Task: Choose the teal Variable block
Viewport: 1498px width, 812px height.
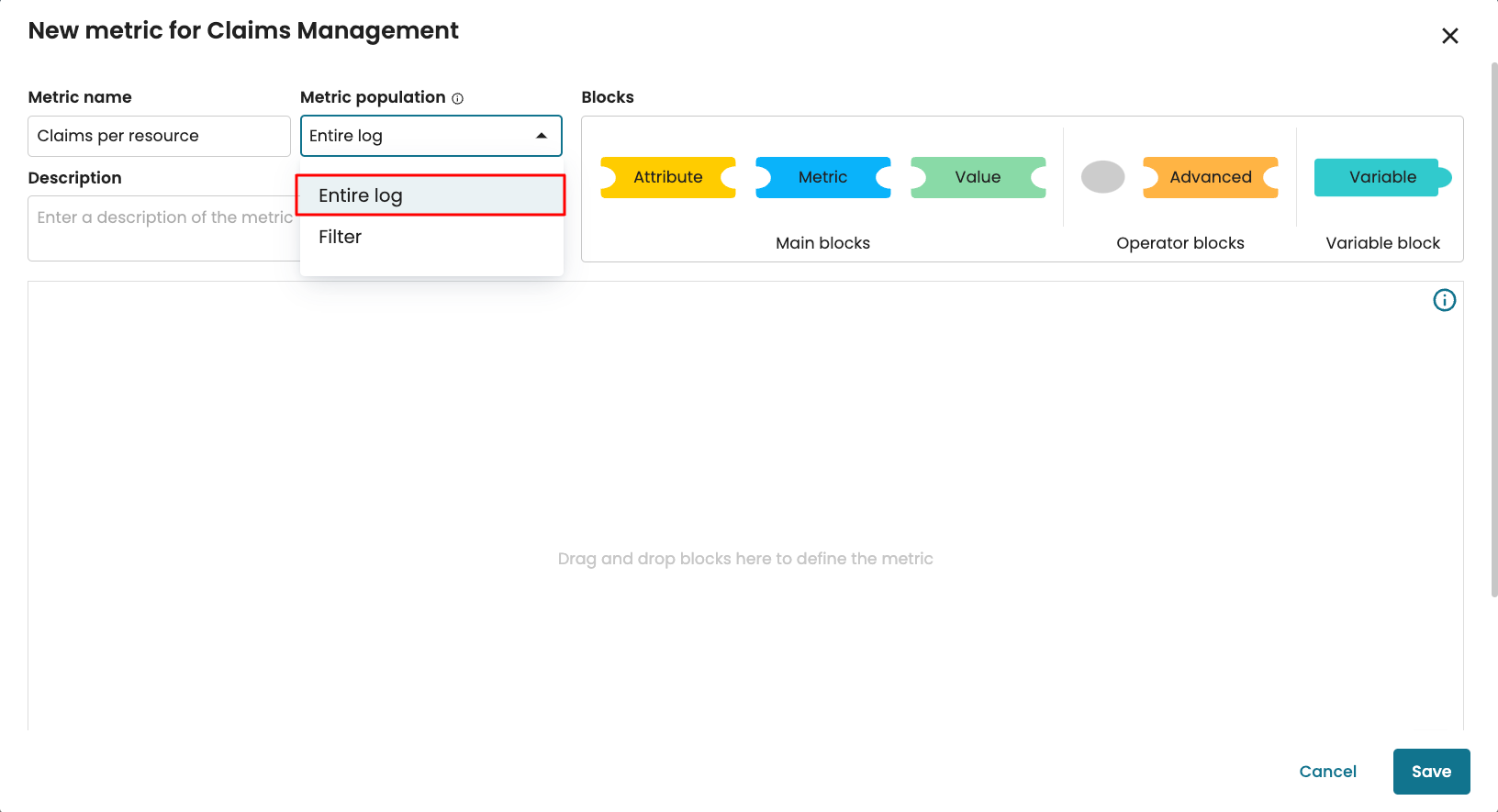Action: [1381, 177]
